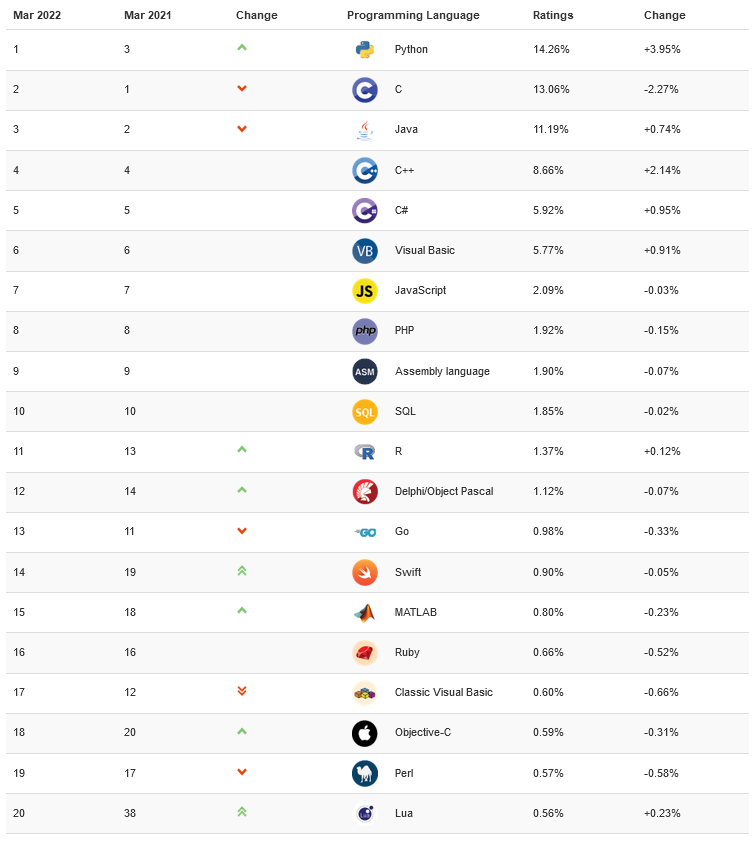Screen dimensions: 756x848
Task: Click the Java coffee cup icon
Action: [364, 130]
